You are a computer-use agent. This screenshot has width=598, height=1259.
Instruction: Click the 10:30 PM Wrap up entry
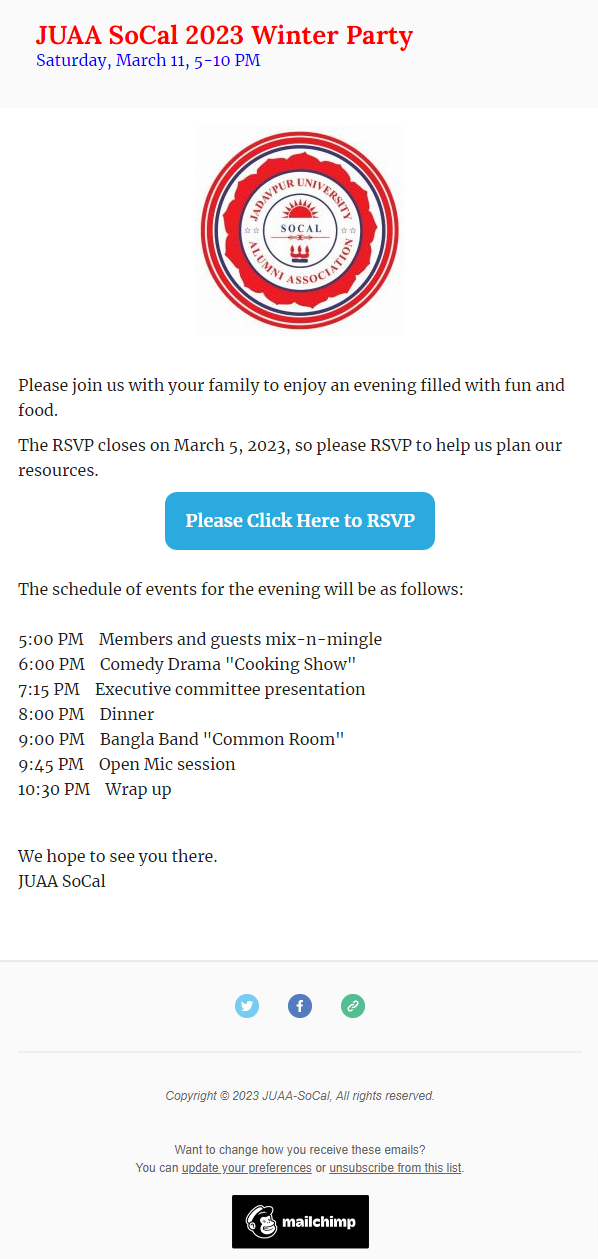coord(95,789)
